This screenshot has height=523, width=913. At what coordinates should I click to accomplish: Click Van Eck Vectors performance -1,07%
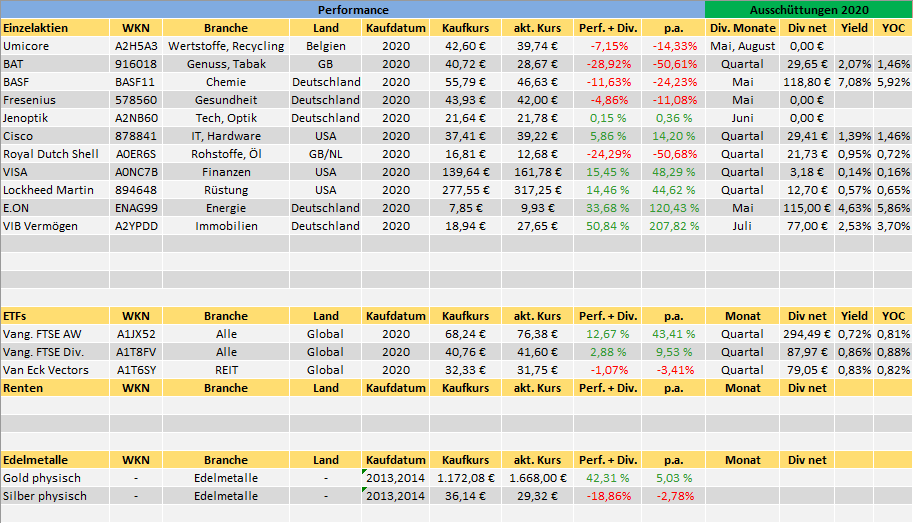607,370
